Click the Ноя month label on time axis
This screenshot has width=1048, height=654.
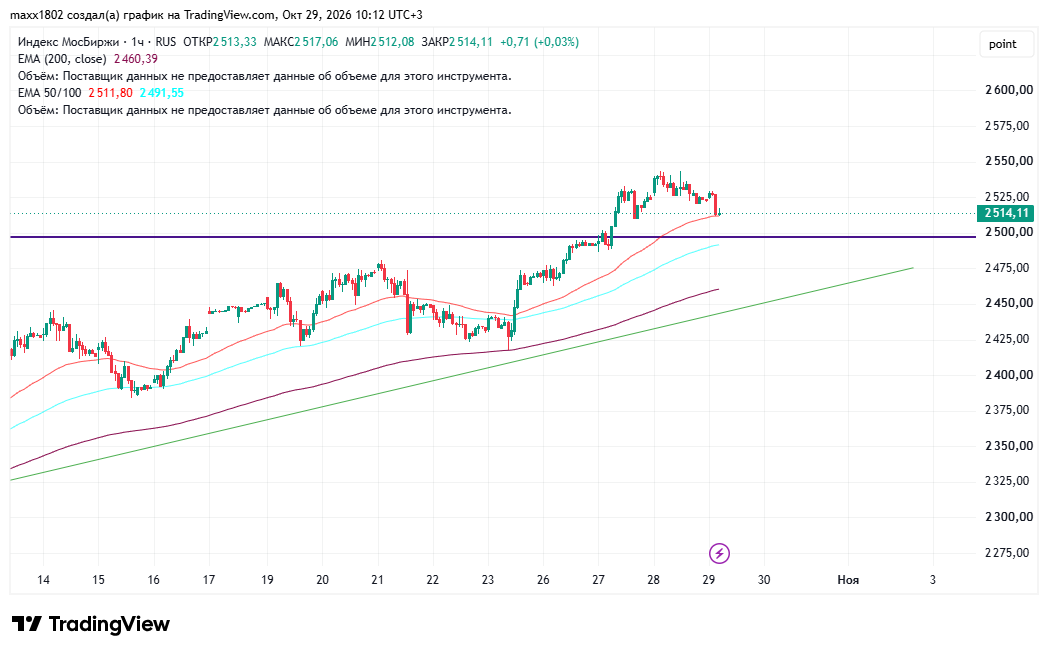click(847, 580)
